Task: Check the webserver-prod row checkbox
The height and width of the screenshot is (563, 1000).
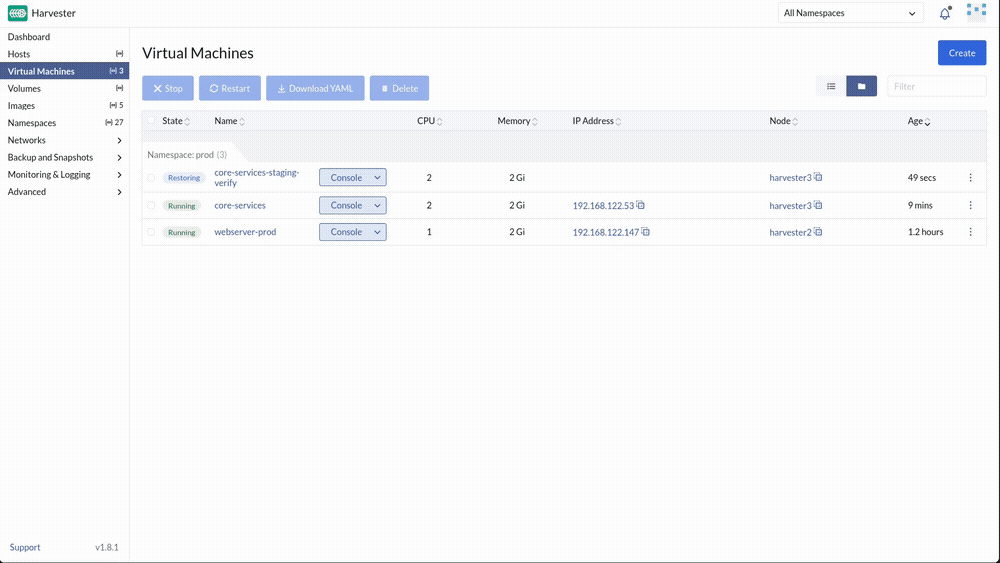Action: point(151,232)
